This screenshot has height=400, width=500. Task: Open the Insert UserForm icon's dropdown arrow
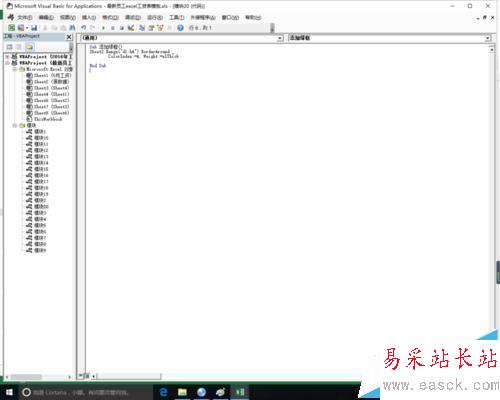pyautogui.click(x=27, y=28)
